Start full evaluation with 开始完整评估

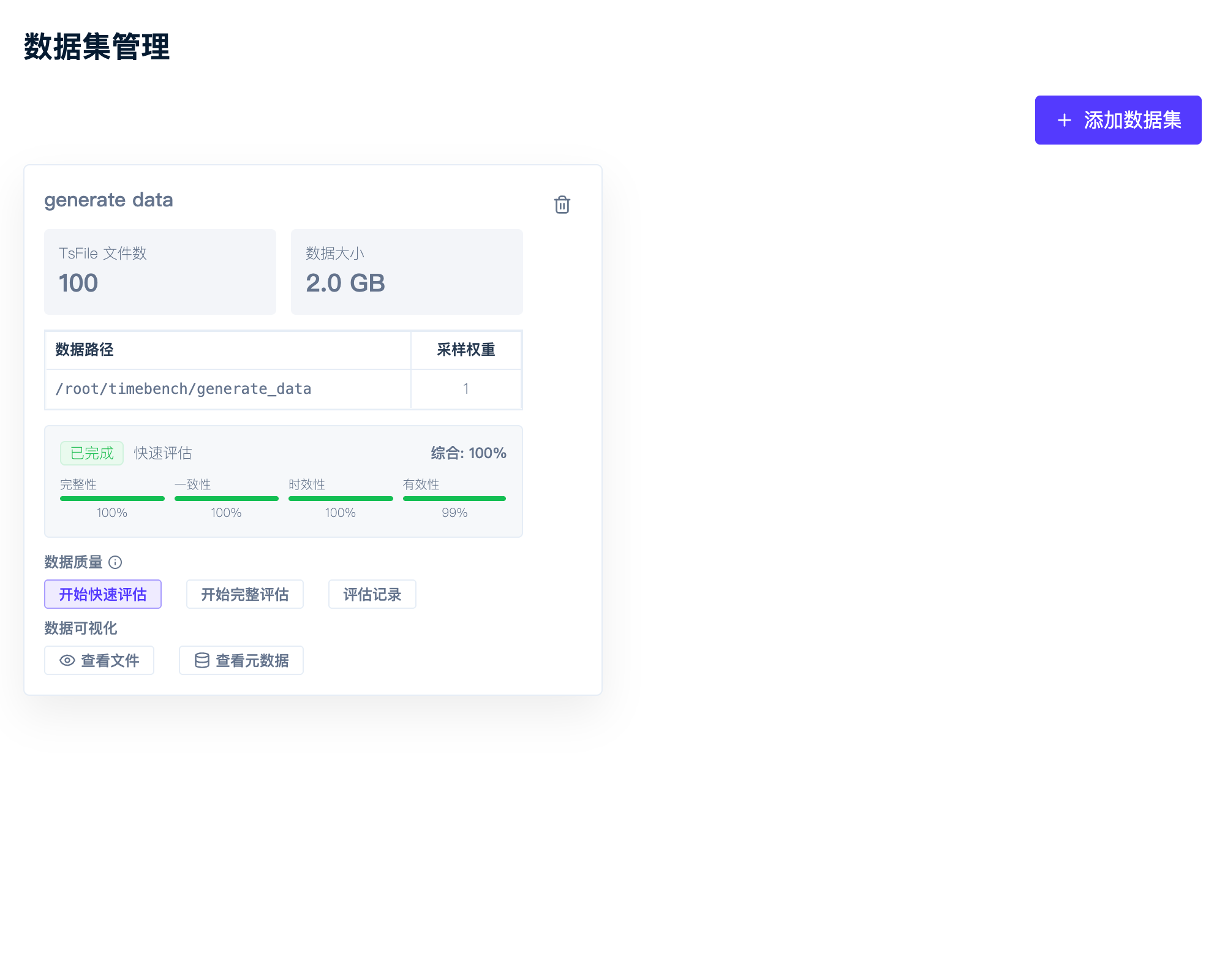tap(245, 594)
